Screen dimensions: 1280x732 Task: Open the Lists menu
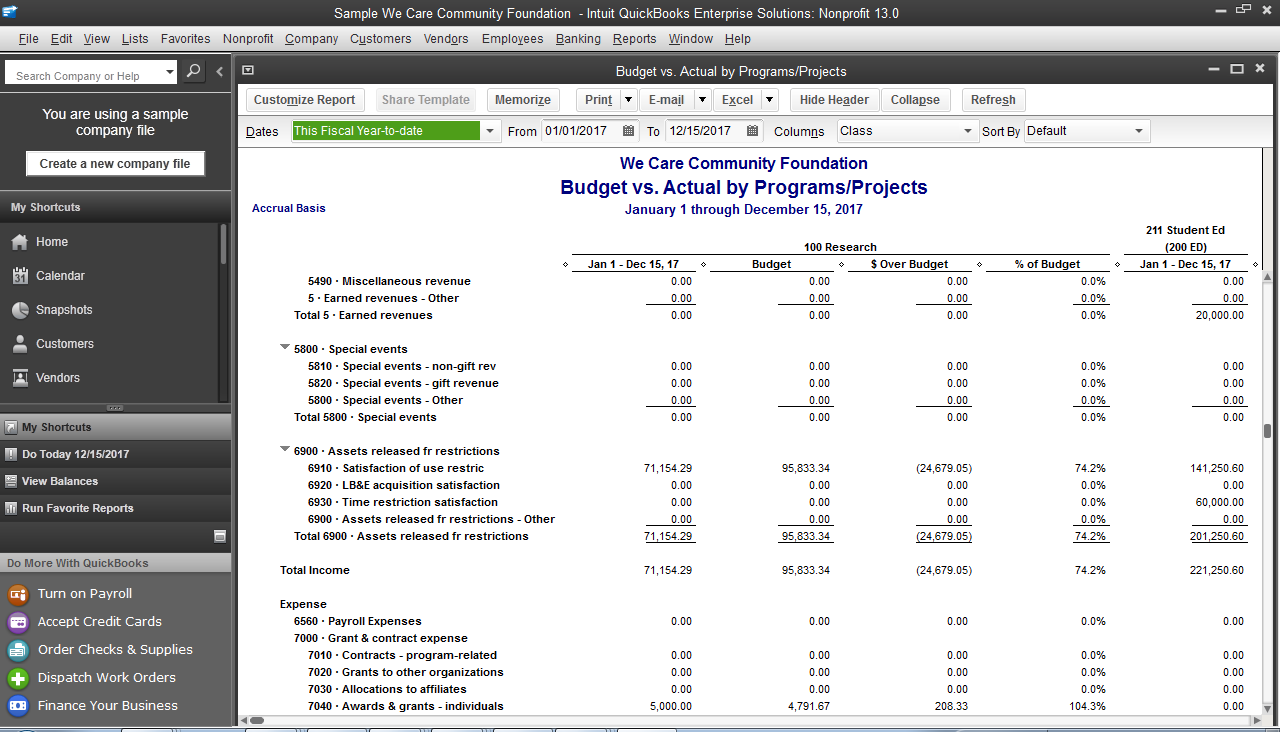coord(135,39)
